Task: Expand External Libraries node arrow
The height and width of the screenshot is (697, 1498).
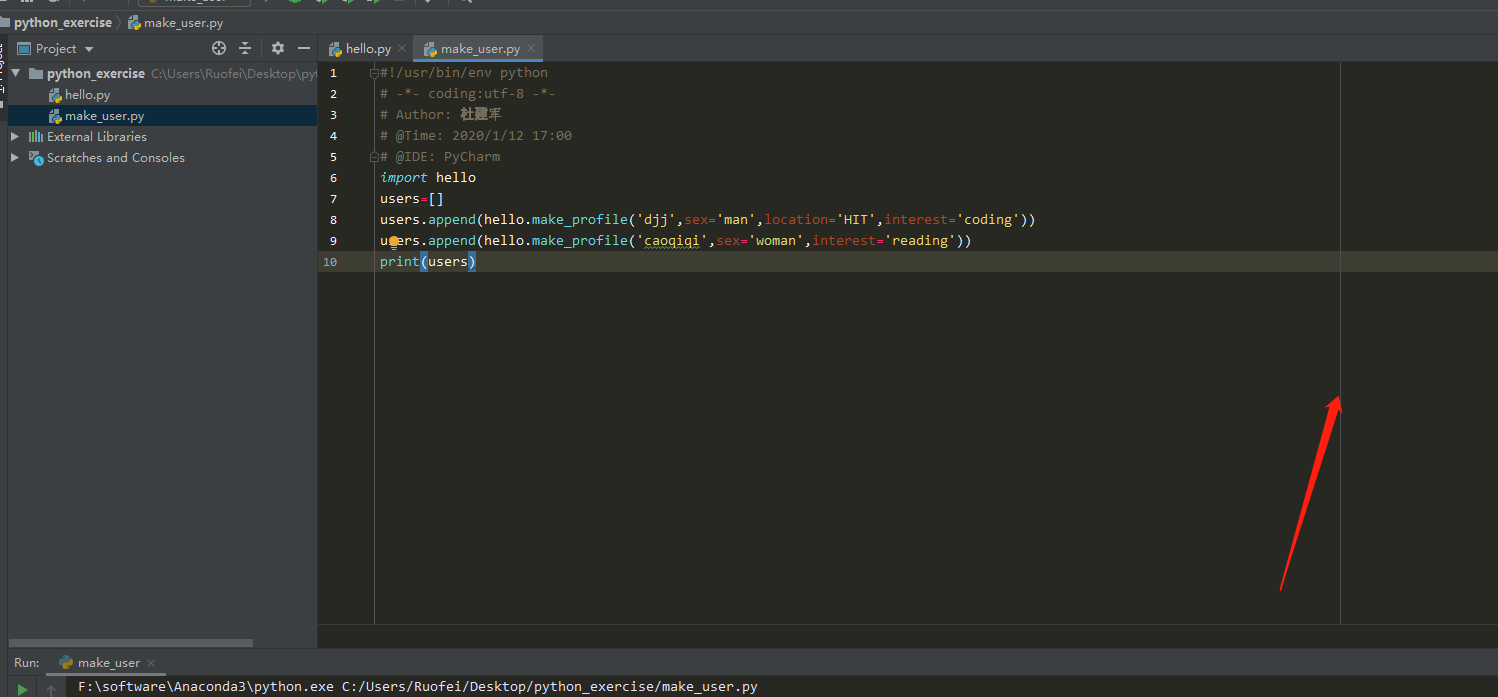Action: (x=15, y=136)
